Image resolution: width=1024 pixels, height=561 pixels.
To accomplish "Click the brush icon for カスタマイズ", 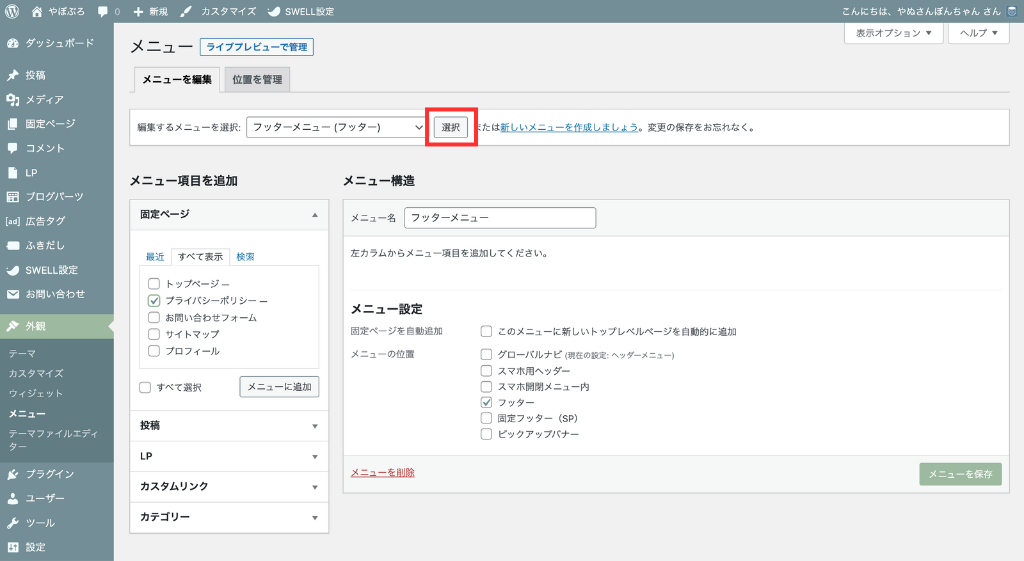I will point(187,12).
